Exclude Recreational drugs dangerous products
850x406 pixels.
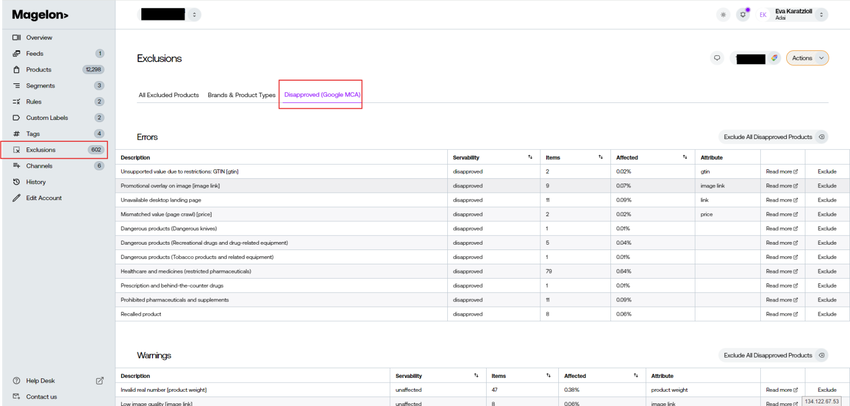pos(827,243)
